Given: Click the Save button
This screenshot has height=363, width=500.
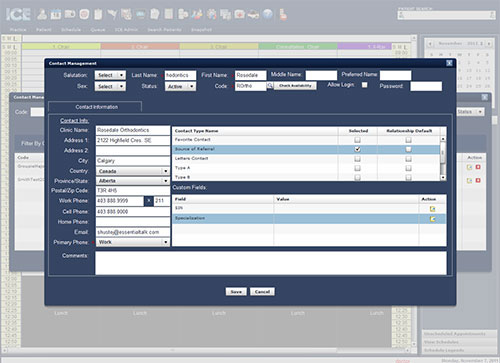Looking at the screenshot, I should click(236, 292).
